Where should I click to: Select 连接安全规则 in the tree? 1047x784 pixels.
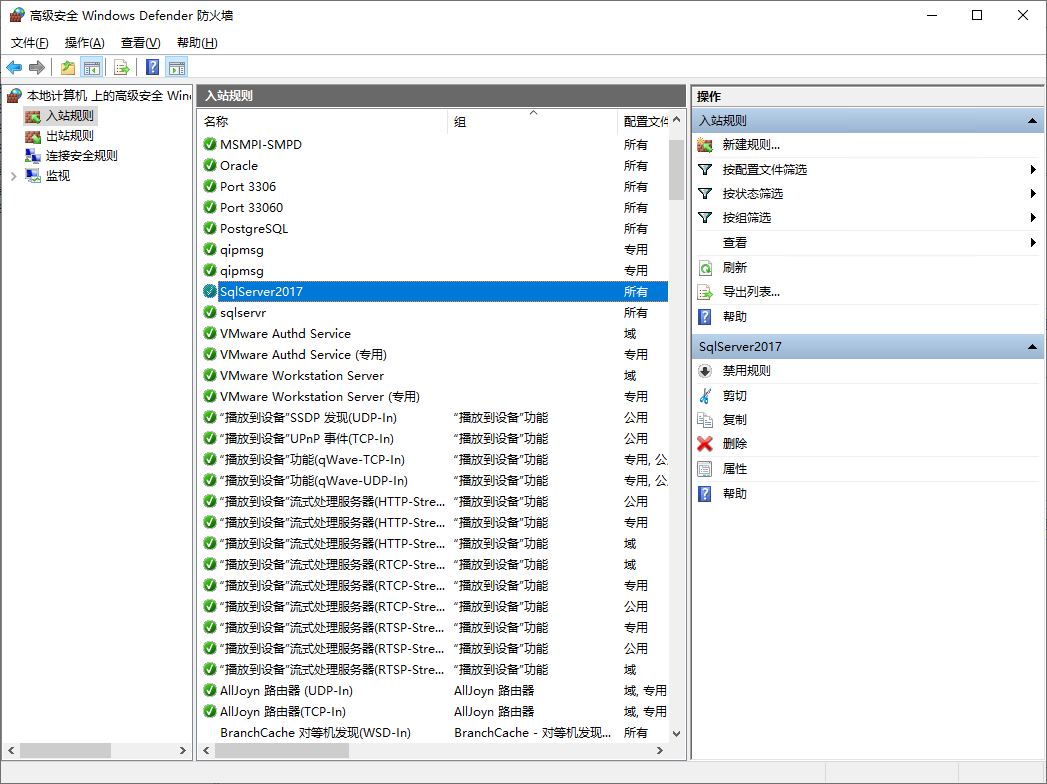(81, 156)
